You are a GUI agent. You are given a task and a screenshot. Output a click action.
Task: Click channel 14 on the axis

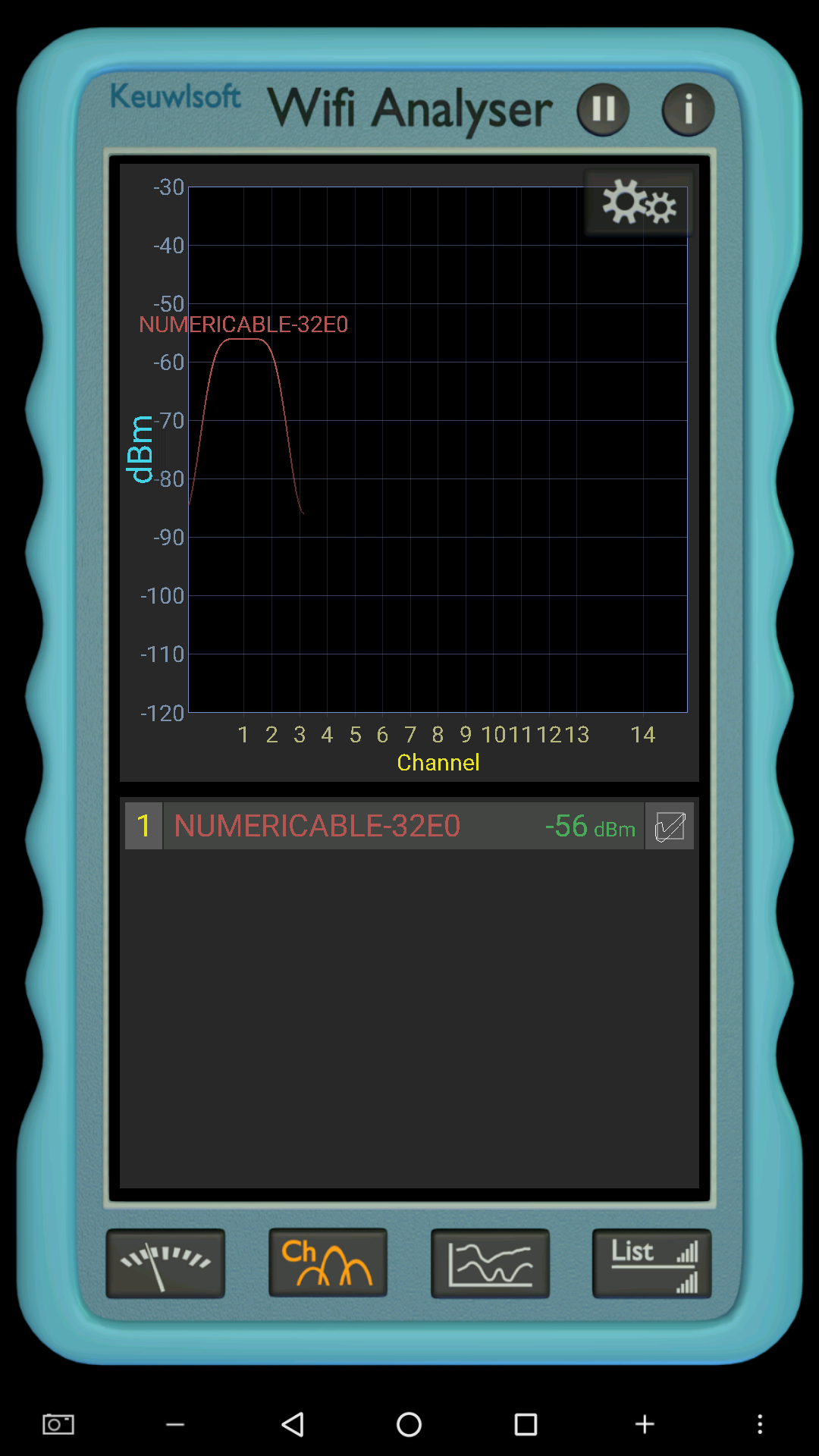pos(643,735)
